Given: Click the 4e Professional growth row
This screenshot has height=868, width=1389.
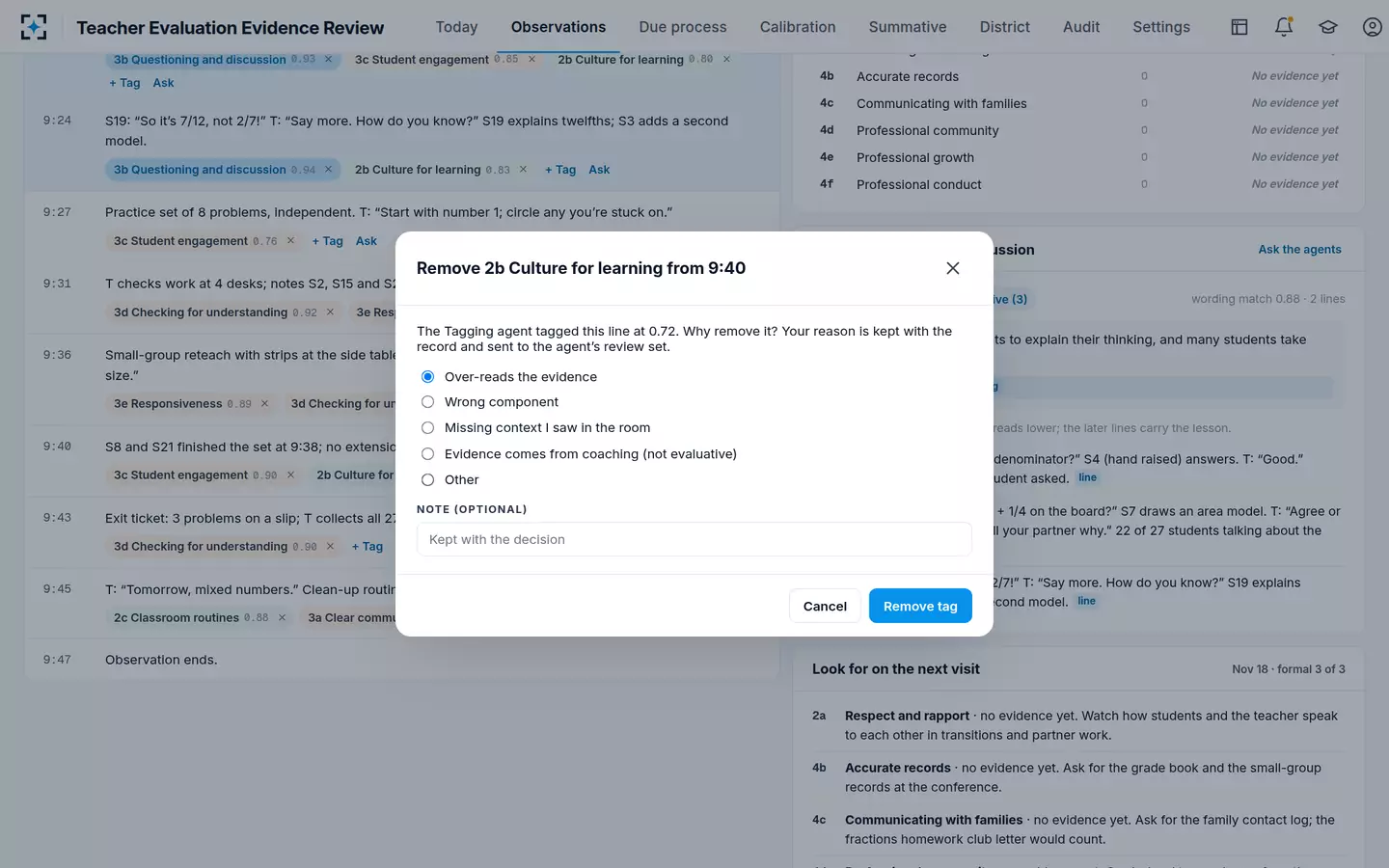Looking at the screenshot, I should coord(1078,157).
